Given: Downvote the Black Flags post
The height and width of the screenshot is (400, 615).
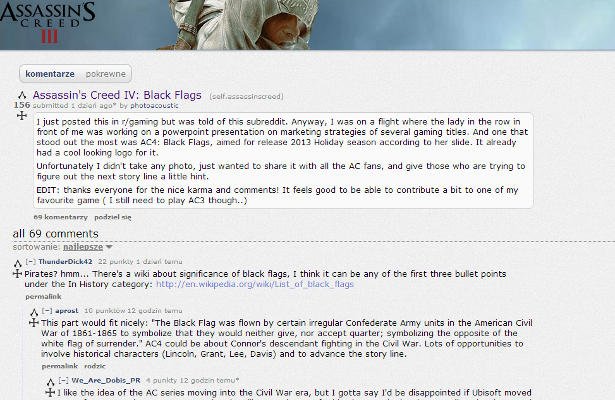Looking at the screenshot, I should pyautogui.click(x=22, y=115).
